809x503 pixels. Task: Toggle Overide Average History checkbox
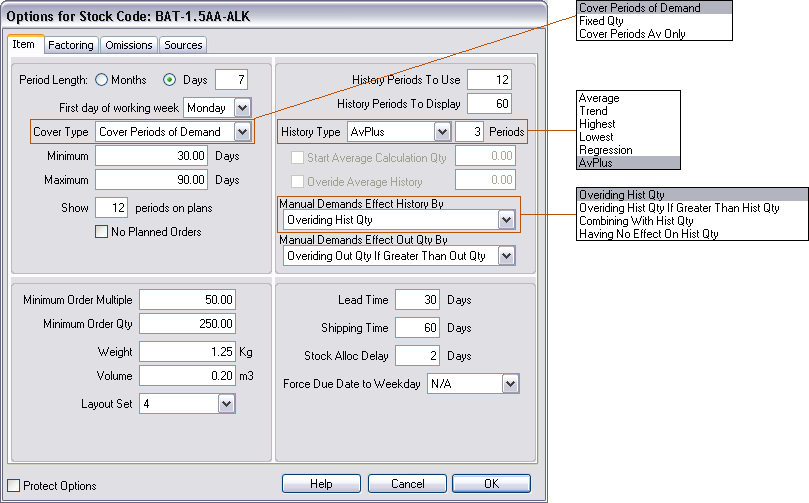(x=297, y=182)
